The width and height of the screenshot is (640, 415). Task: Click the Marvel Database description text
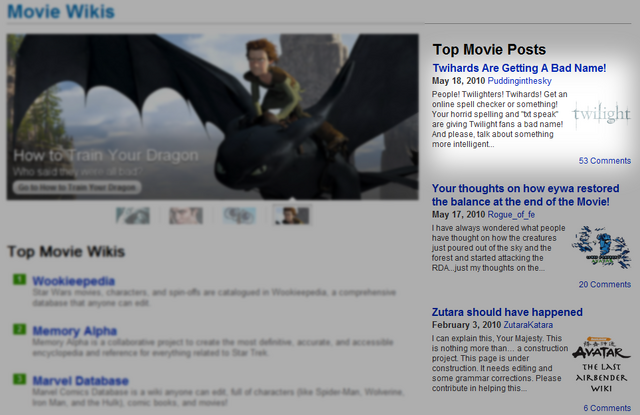218,397
